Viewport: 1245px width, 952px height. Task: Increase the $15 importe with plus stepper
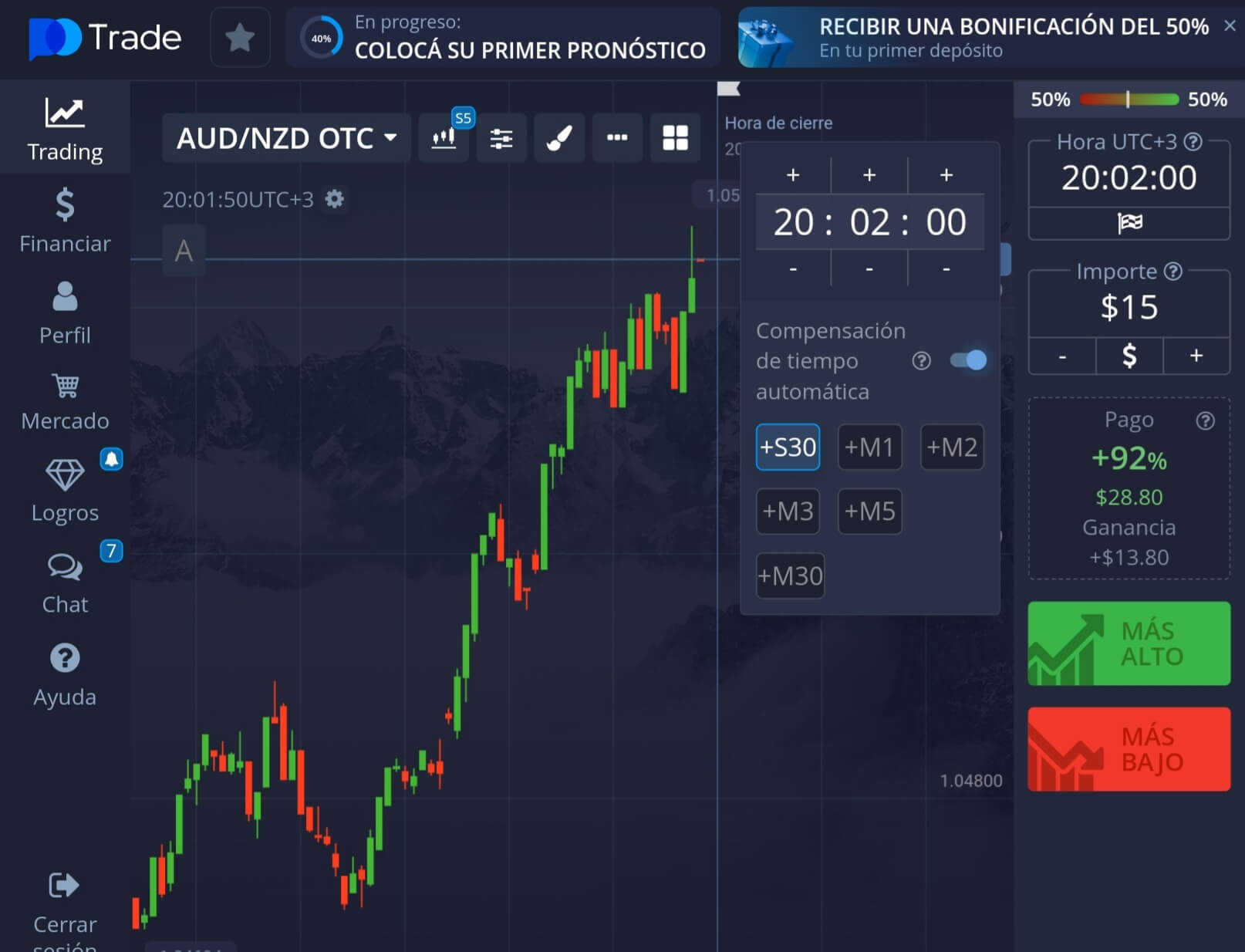(1196, 356)
